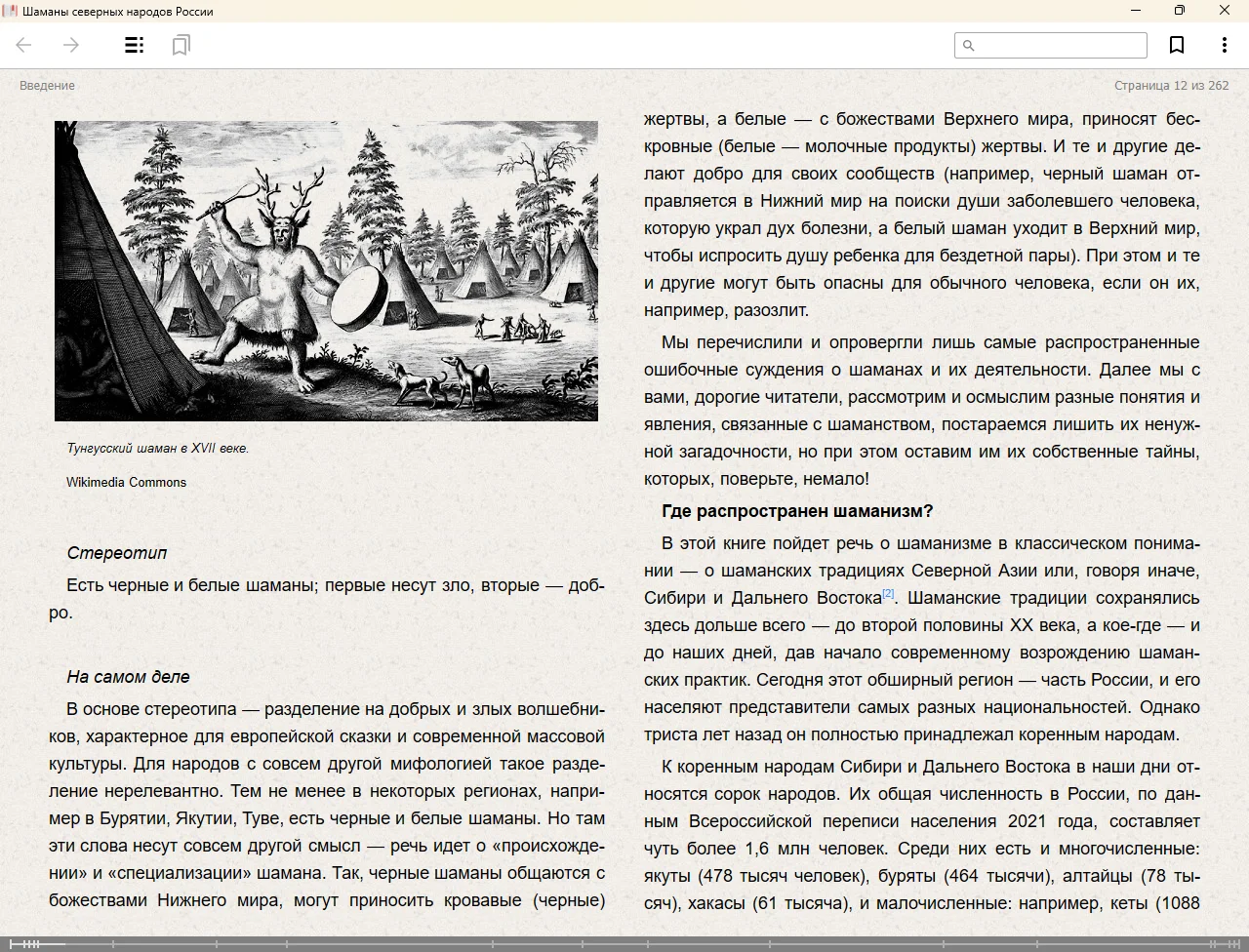The image size is (1249, 952).
Task: Click the 'Wikimedia Commons' image credit
Action: pos(126,482)
